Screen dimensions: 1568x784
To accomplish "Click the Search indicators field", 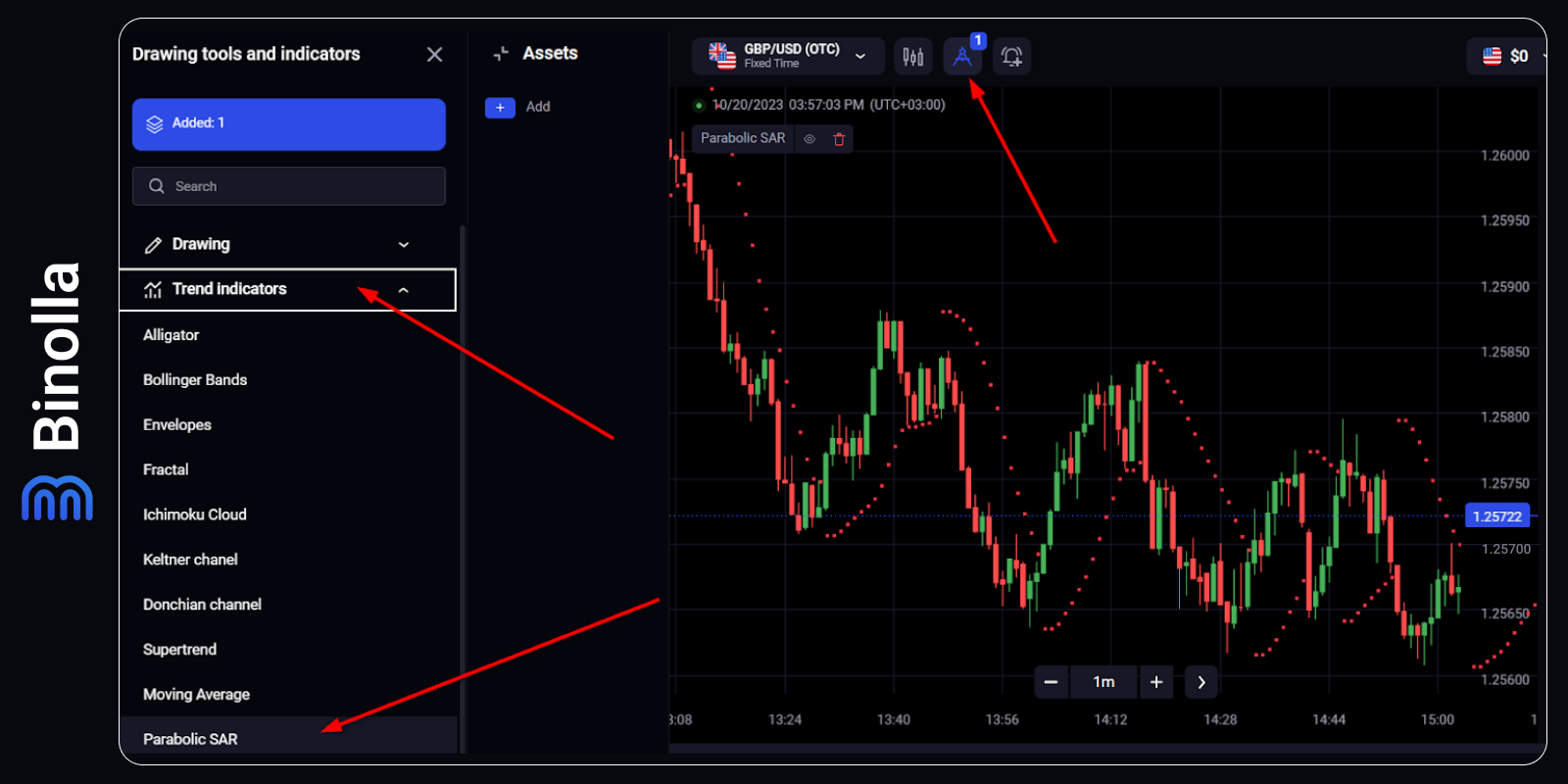I will click(288, 186).
